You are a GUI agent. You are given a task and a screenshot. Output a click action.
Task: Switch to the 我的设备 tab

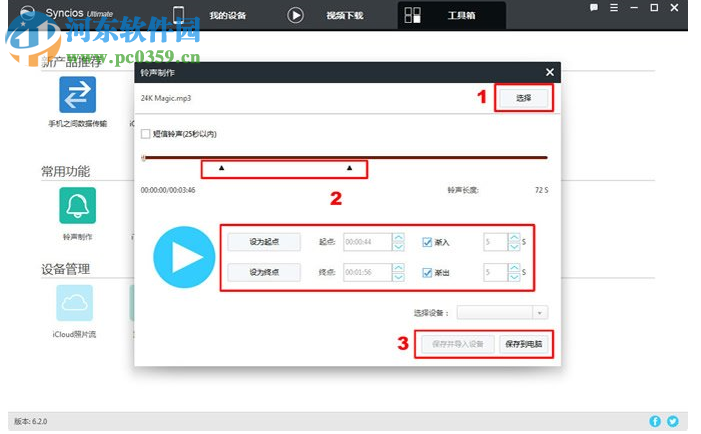[x=228, y=16]
